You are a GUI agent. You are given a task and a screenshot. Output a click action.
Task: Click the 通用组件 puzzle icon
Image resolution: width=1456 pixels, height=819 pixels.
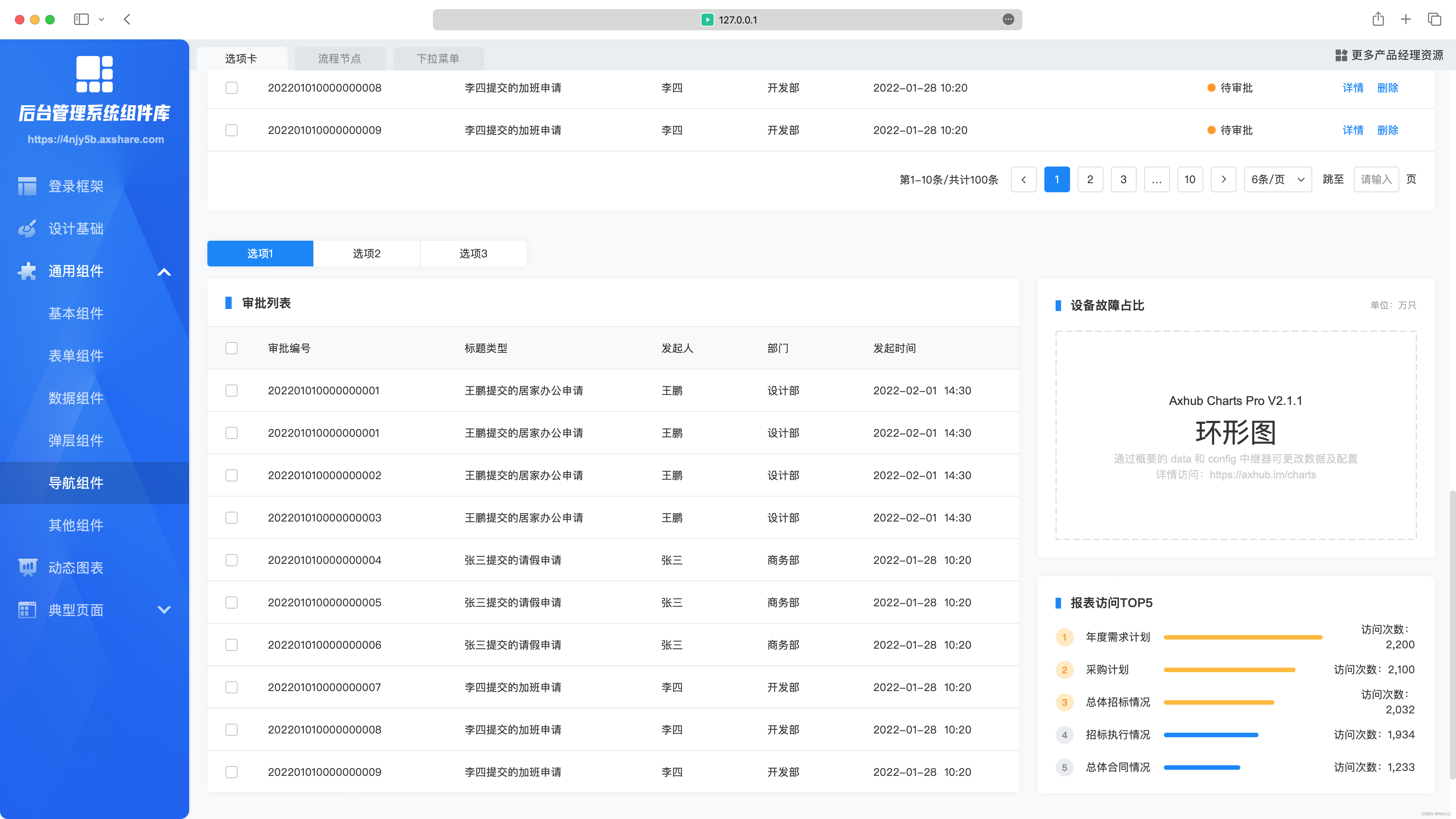click(x=26, y=271)
